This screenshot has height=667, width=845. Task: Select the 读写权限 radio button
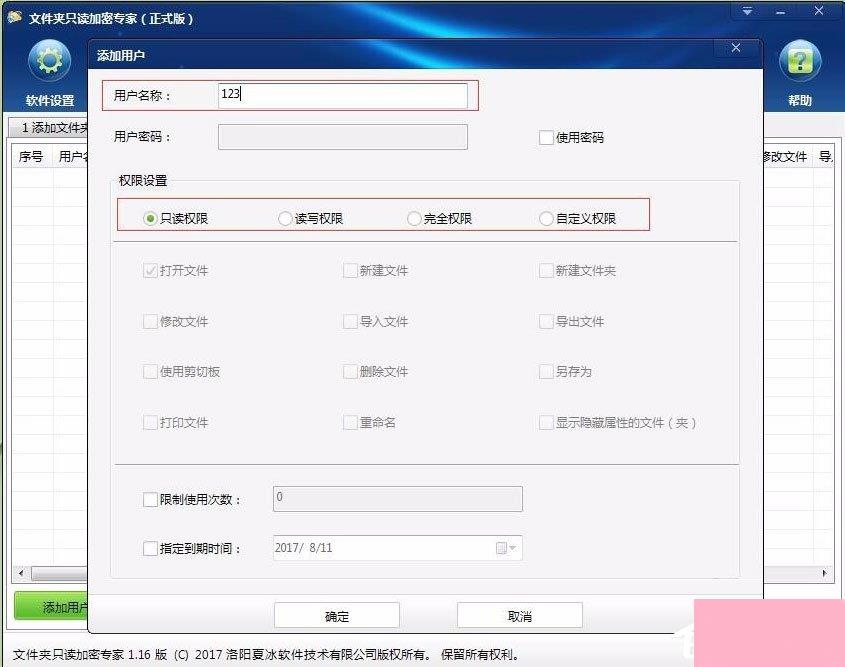pos(285,219)
